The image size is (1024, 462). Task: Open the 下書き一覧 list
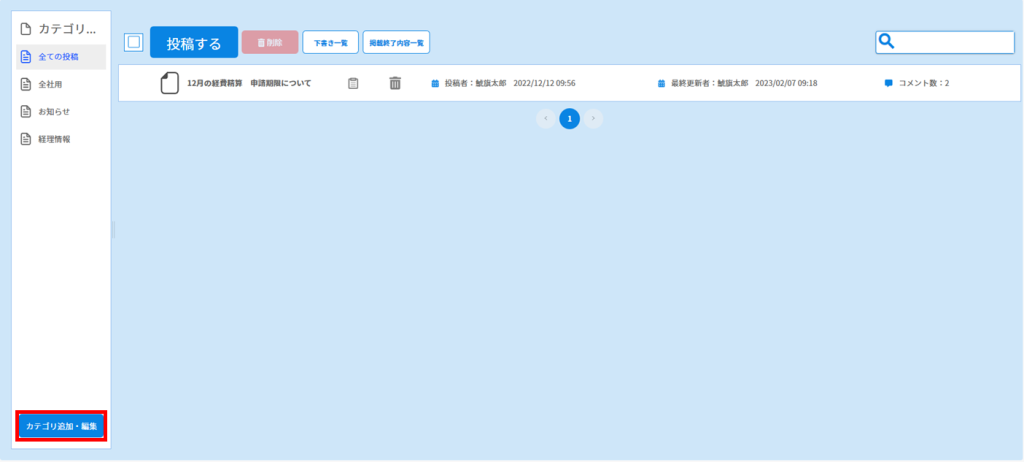330,42
